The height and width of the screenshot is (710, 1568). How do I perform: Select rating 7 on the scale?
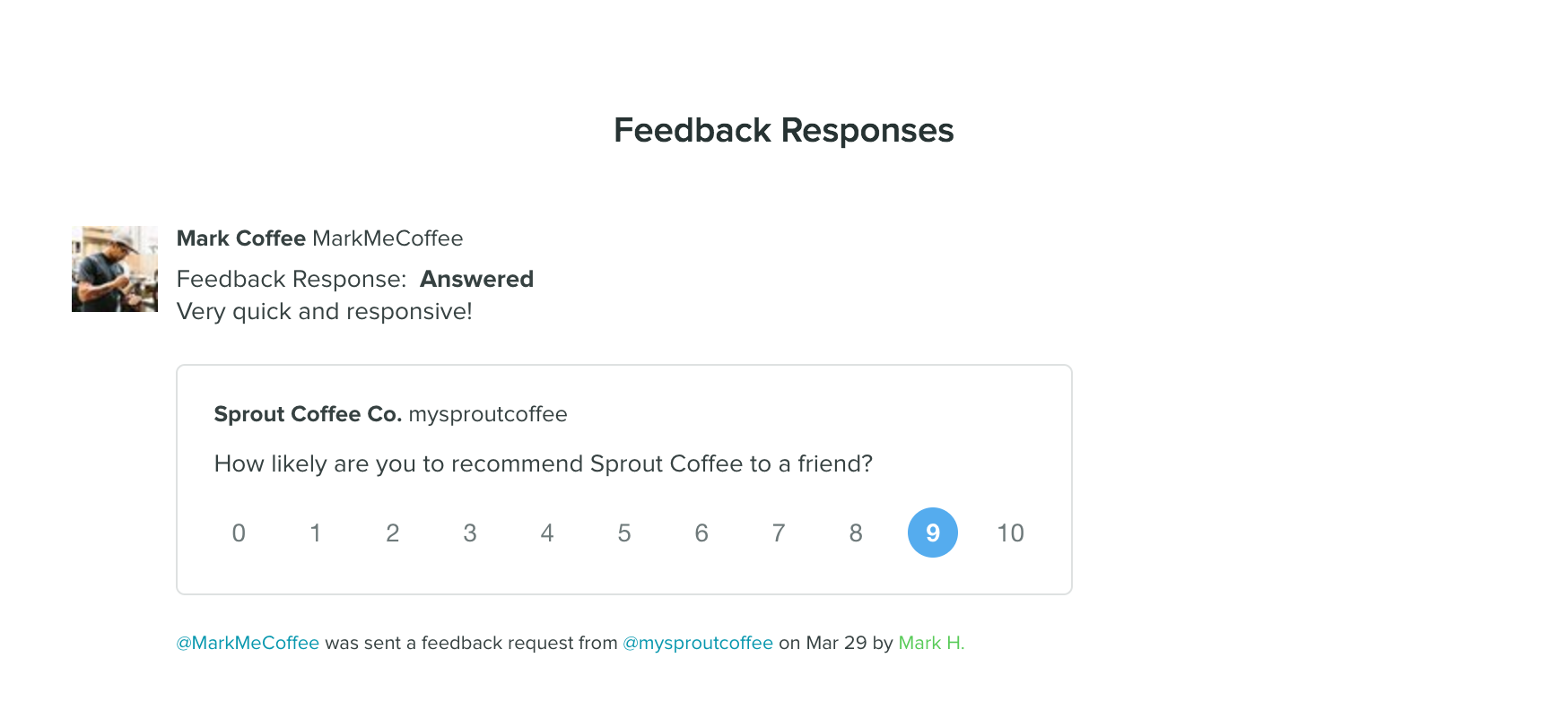coord(779,532)
